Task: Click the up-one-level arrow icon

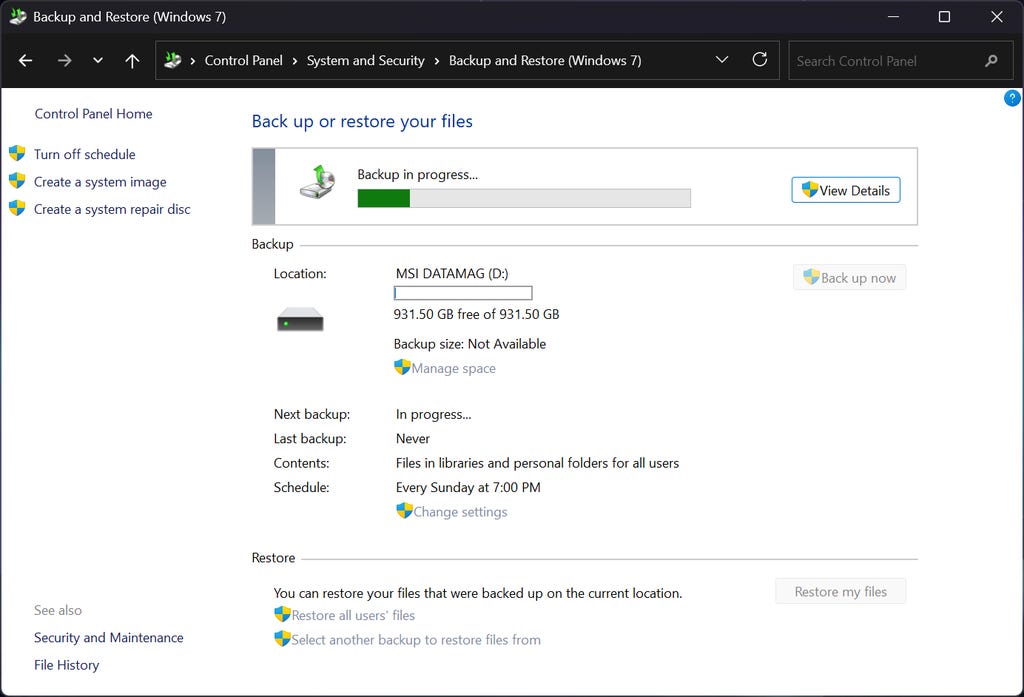Action: (x=132, y=61)
